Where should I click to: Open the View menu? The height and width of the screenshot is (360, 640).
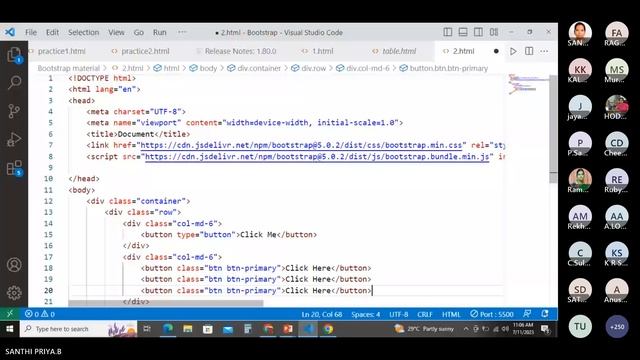[116, 32]
